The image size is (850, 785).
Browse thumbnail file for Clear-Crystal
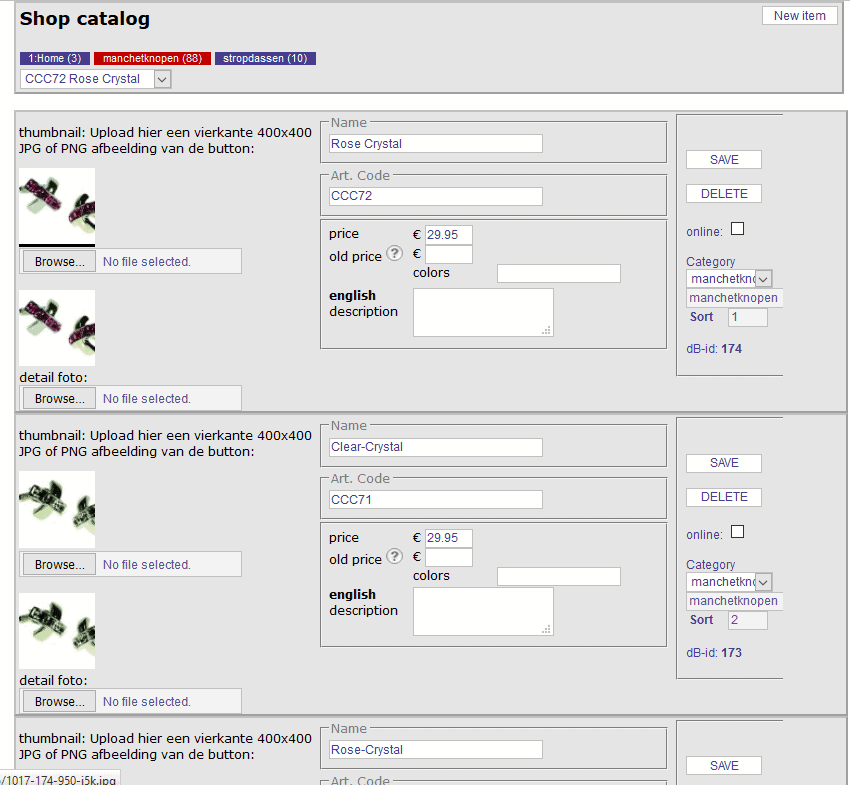(x=60, y=564)
